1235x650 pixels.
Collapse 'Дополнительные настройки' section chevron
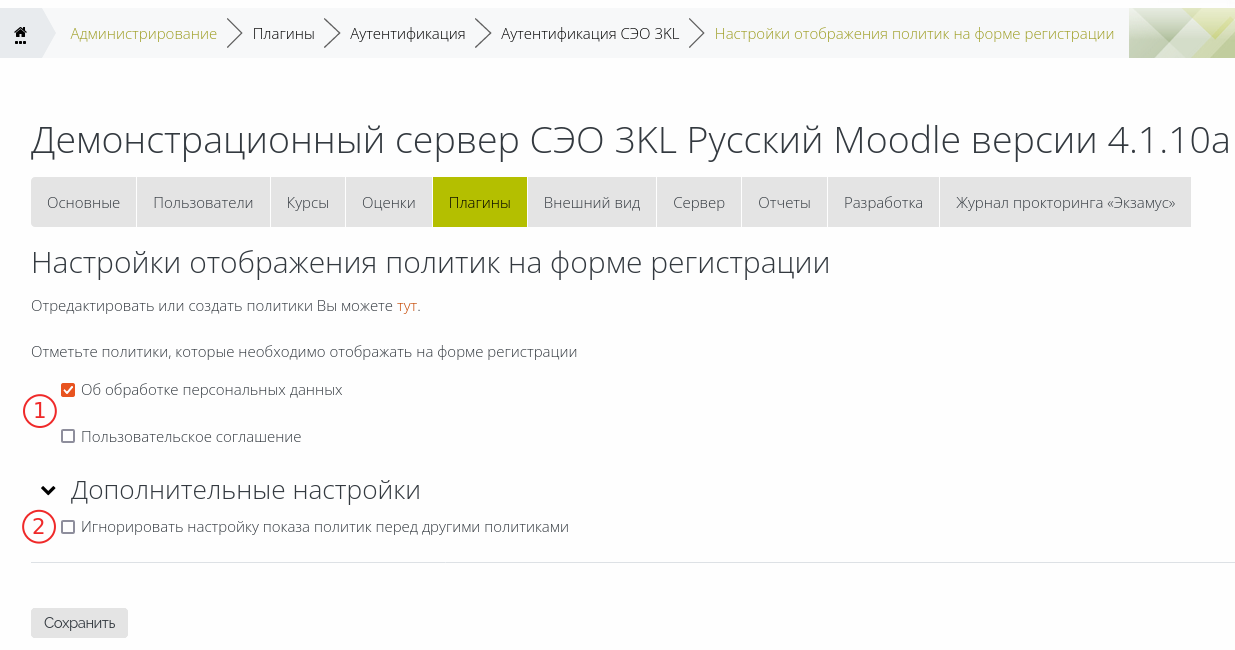click(48, 491)
